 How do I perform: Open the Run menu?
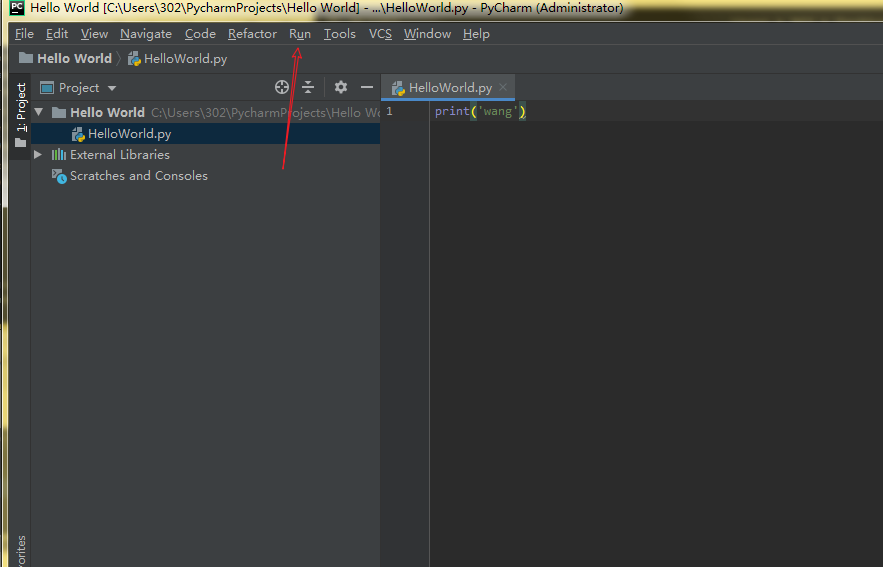click(300, 34)
